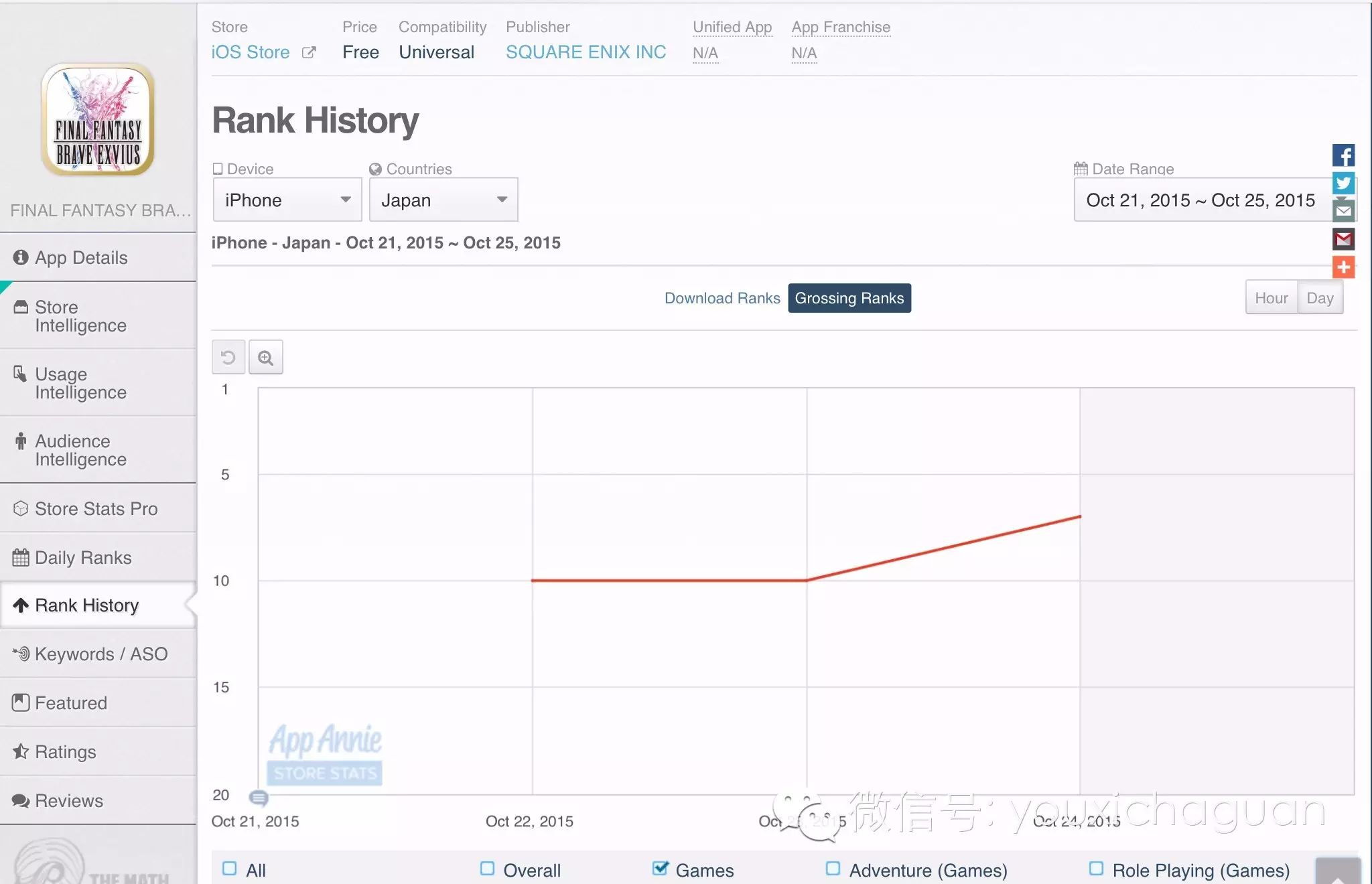
Task: Select Rank History in sidebar
Action: [x=98, y=605]
